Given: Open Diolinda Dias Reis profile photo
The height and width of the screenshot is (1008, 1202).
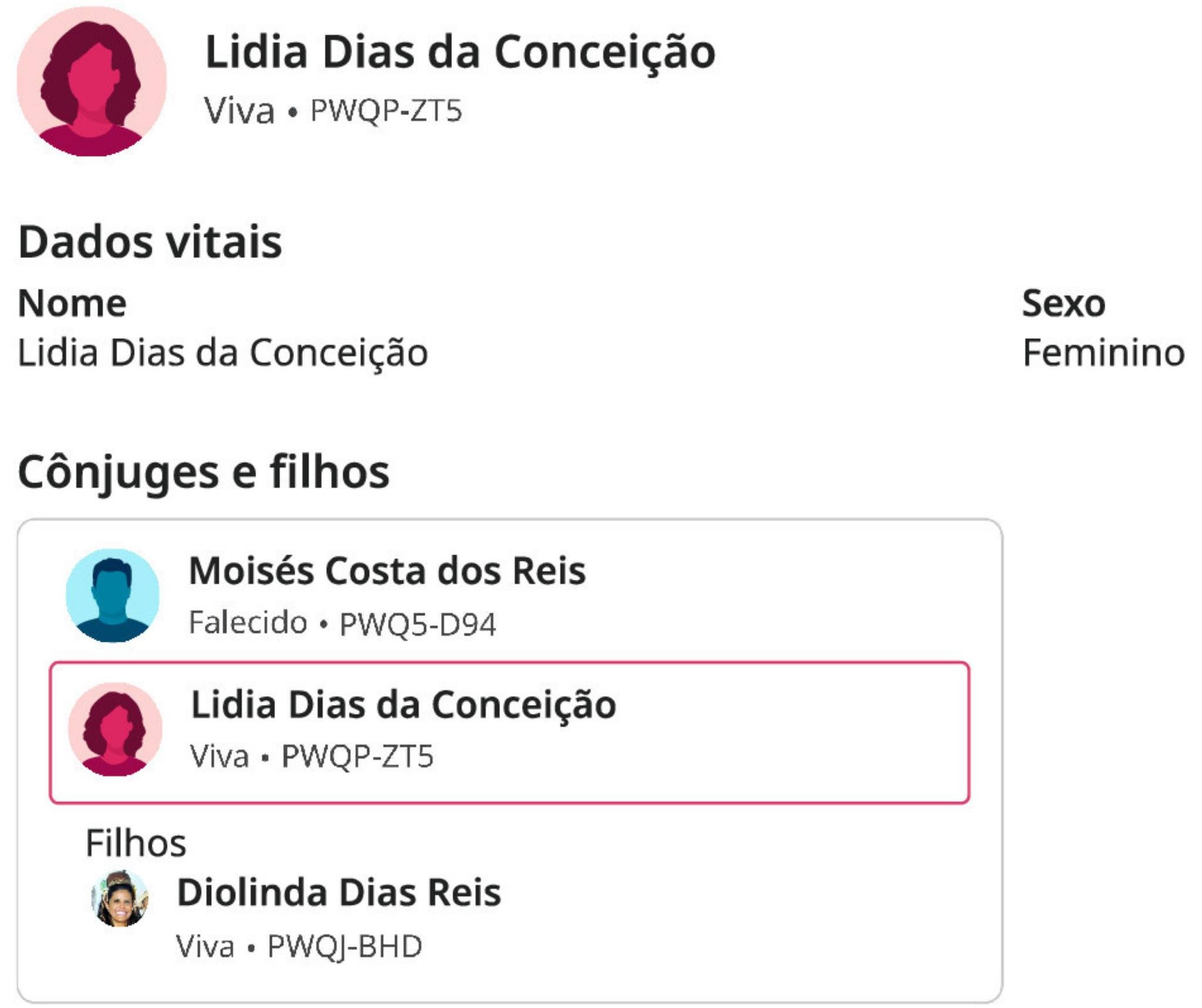Looking at the screenshot, I should click(120, 899).
